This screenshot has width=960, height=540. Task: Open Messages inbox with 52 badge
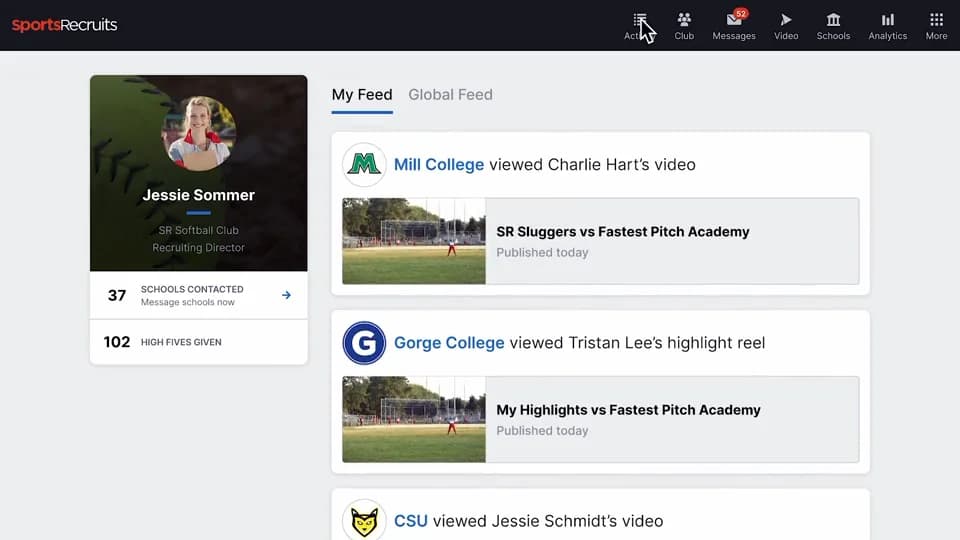[x=734, y=26]
